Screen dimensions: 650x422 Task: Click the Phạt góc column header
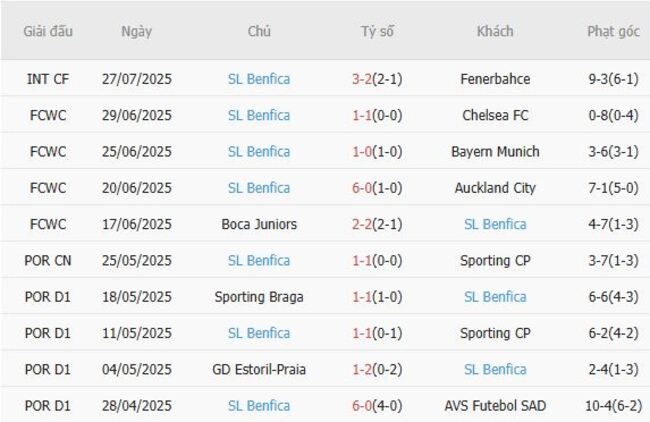click(x=613, y=31)
